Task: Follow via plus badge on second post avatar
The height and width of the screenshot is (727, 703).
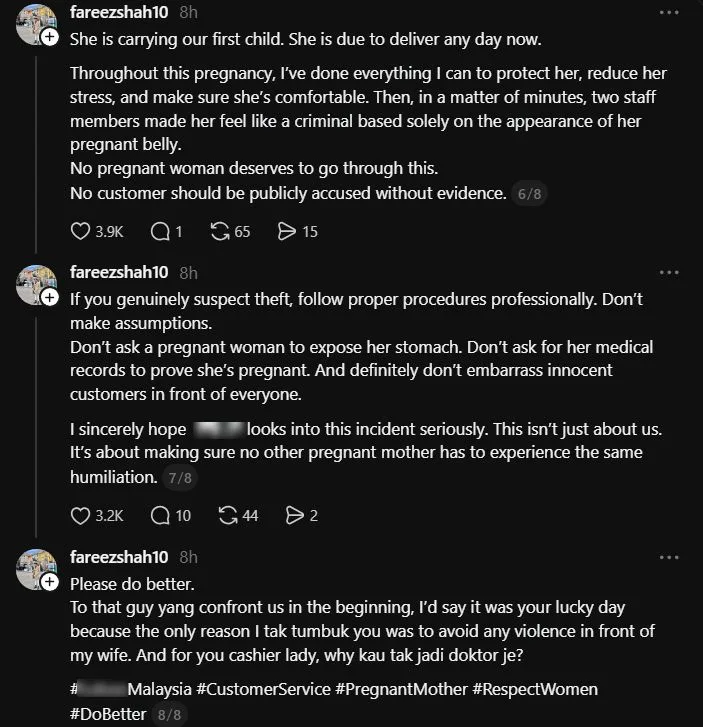Action: pos(50,297)
